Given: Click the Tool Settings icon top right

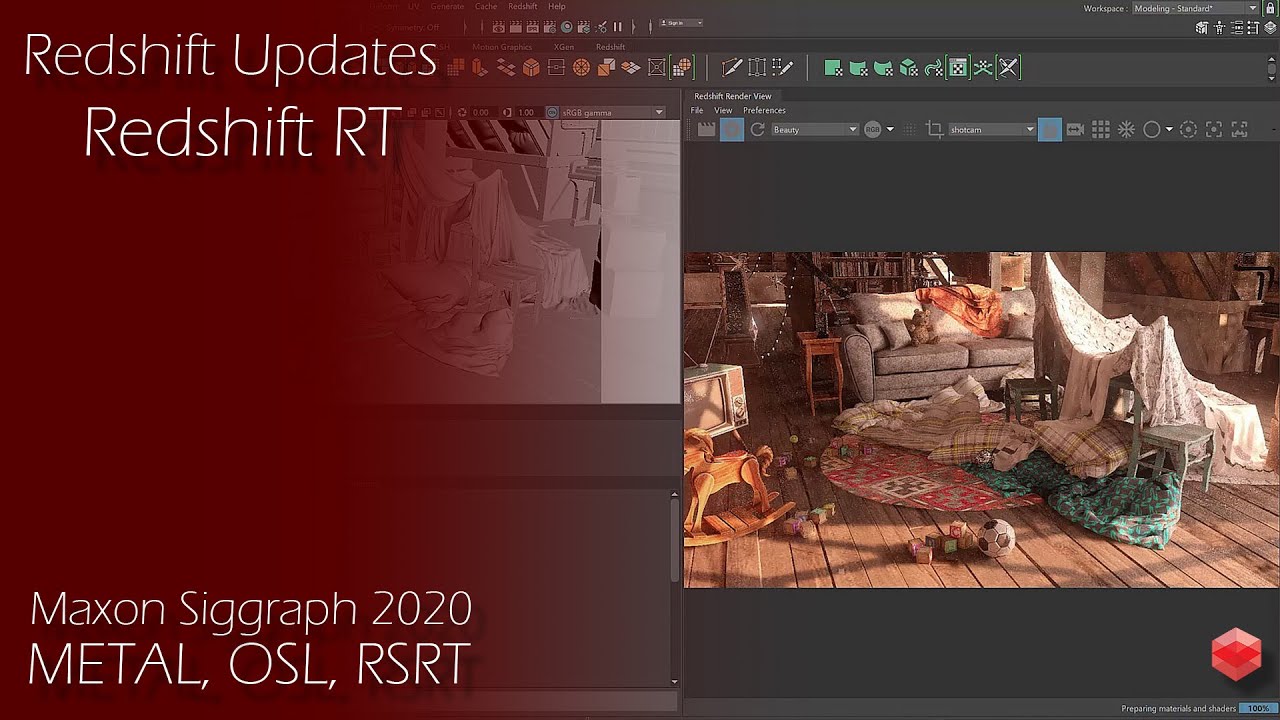Looking at the screenshot, I should point(1254,28).
